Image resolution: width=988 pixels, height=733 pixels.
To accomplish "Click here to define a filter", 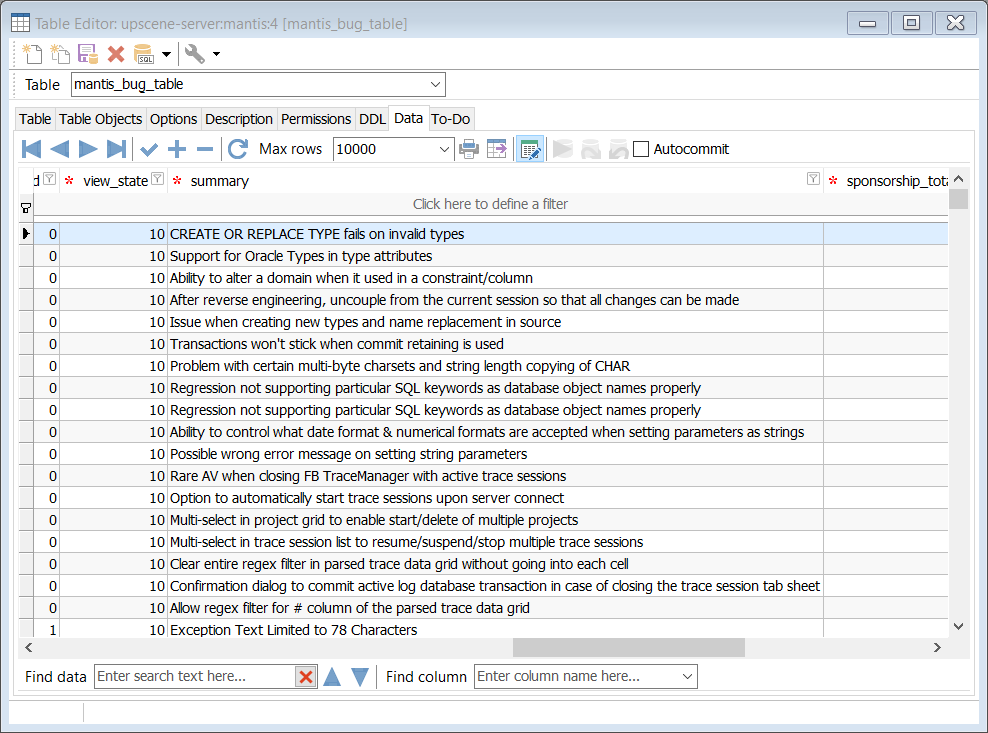I will 490,204.
